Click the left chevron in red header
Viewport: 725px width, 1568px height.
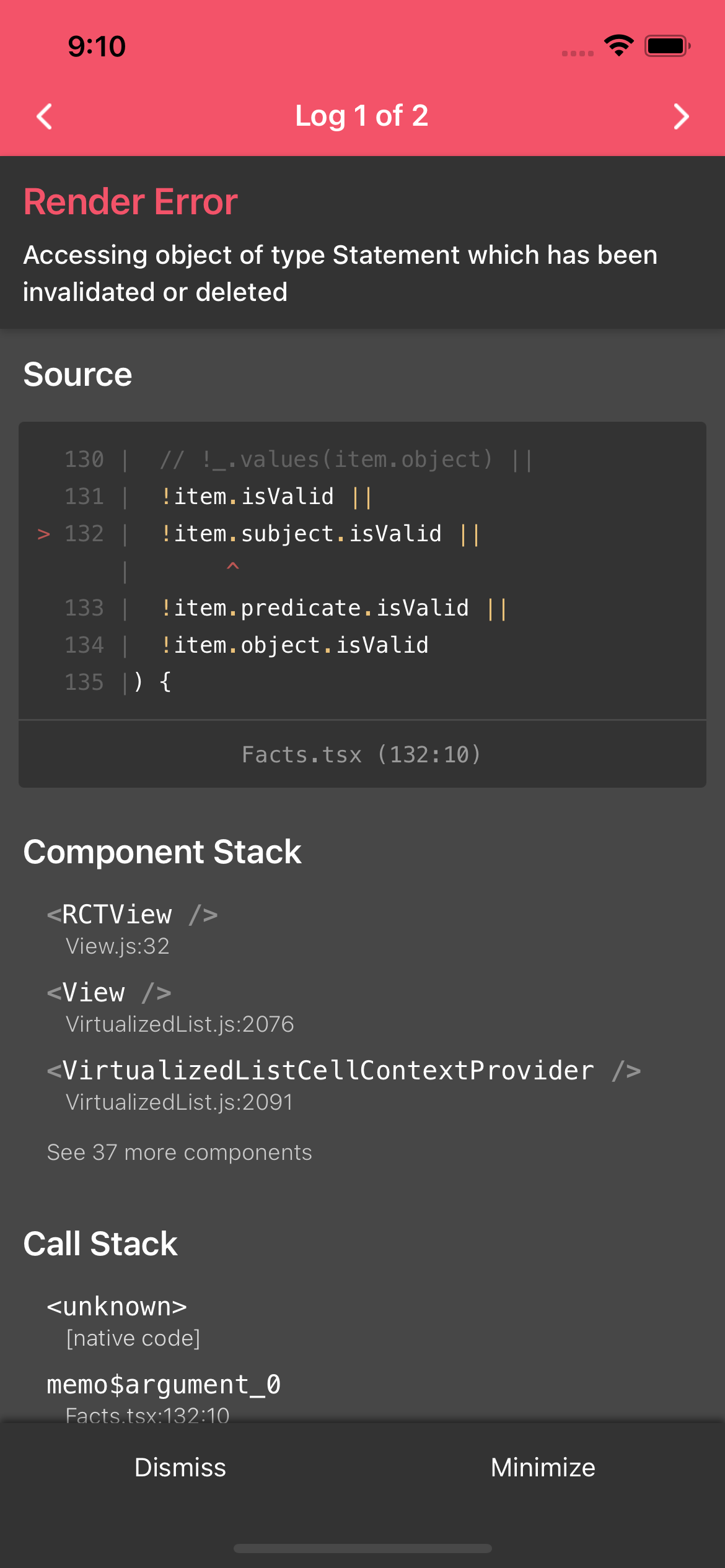[44, 116]
